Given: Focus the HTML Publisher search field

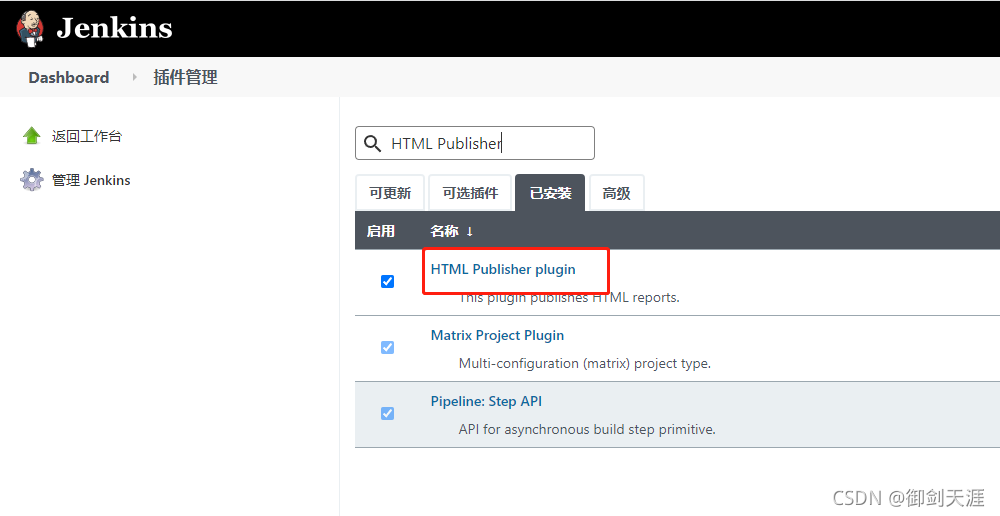Looking at the screenshot, I should pyautogui.click(x=474, y=143).
